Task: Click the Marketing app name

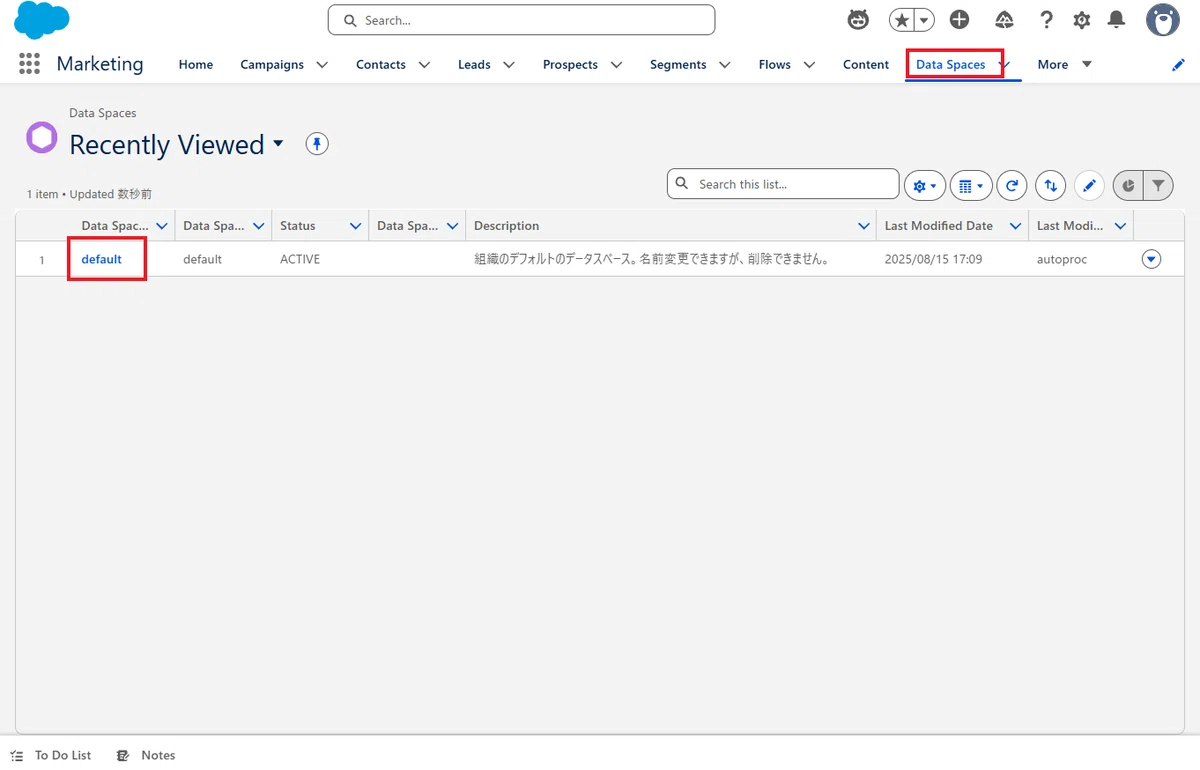Action: pyautogui.click(x=100, y=64)
